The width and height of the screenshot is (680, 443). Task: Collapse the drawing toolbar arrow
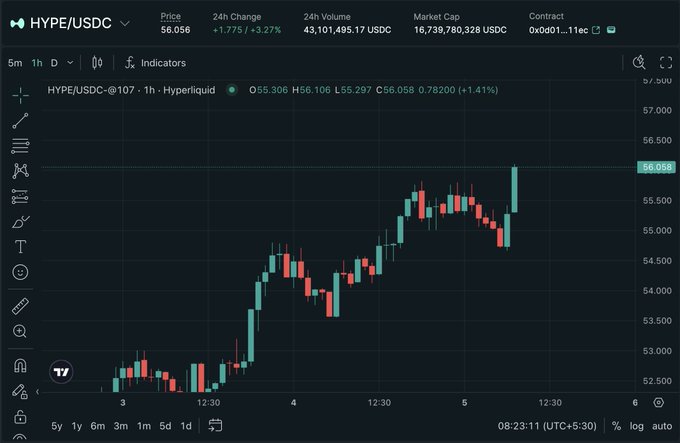38,392
